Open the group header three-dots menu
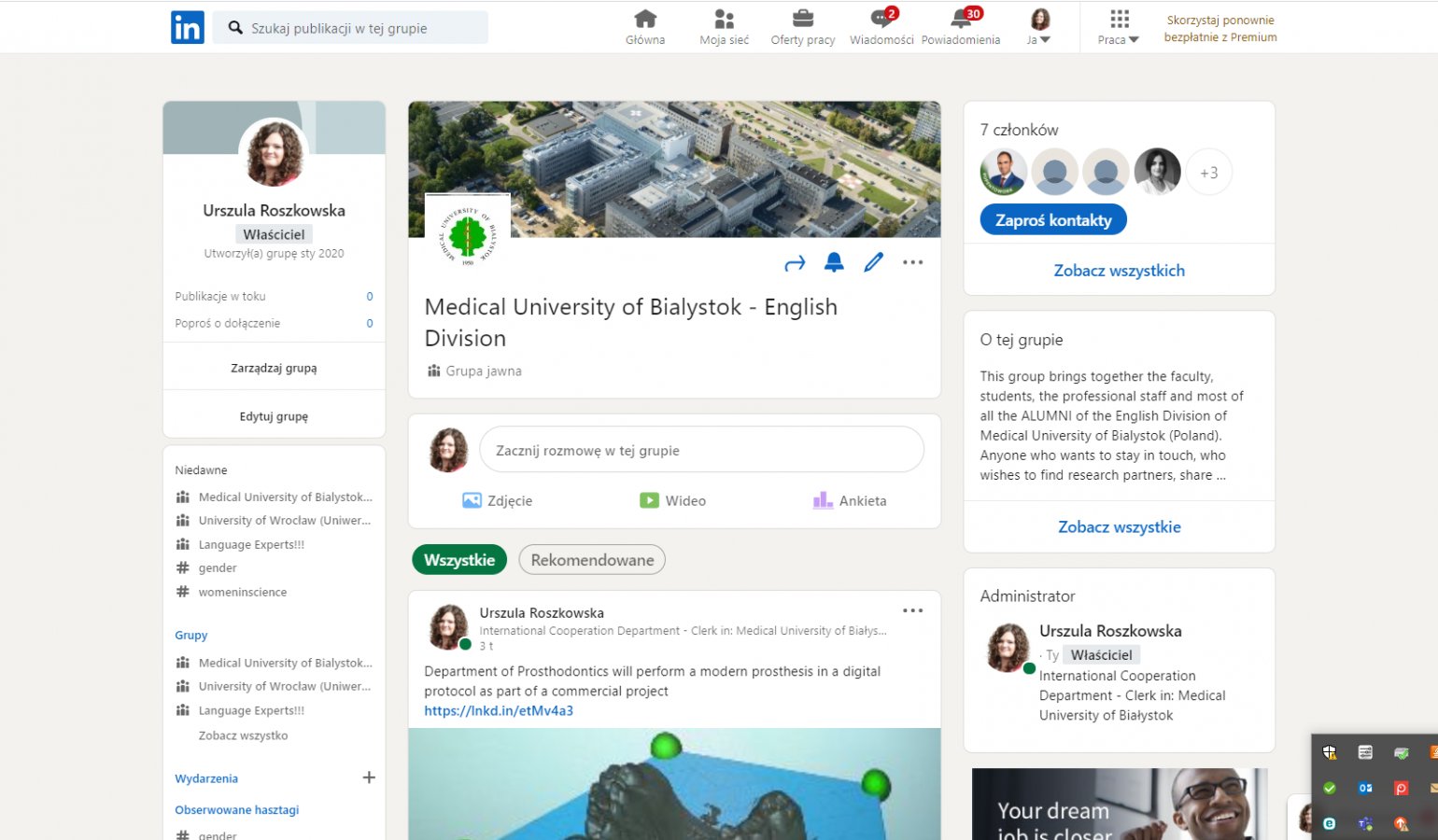1438x840 pixels. 912,263
